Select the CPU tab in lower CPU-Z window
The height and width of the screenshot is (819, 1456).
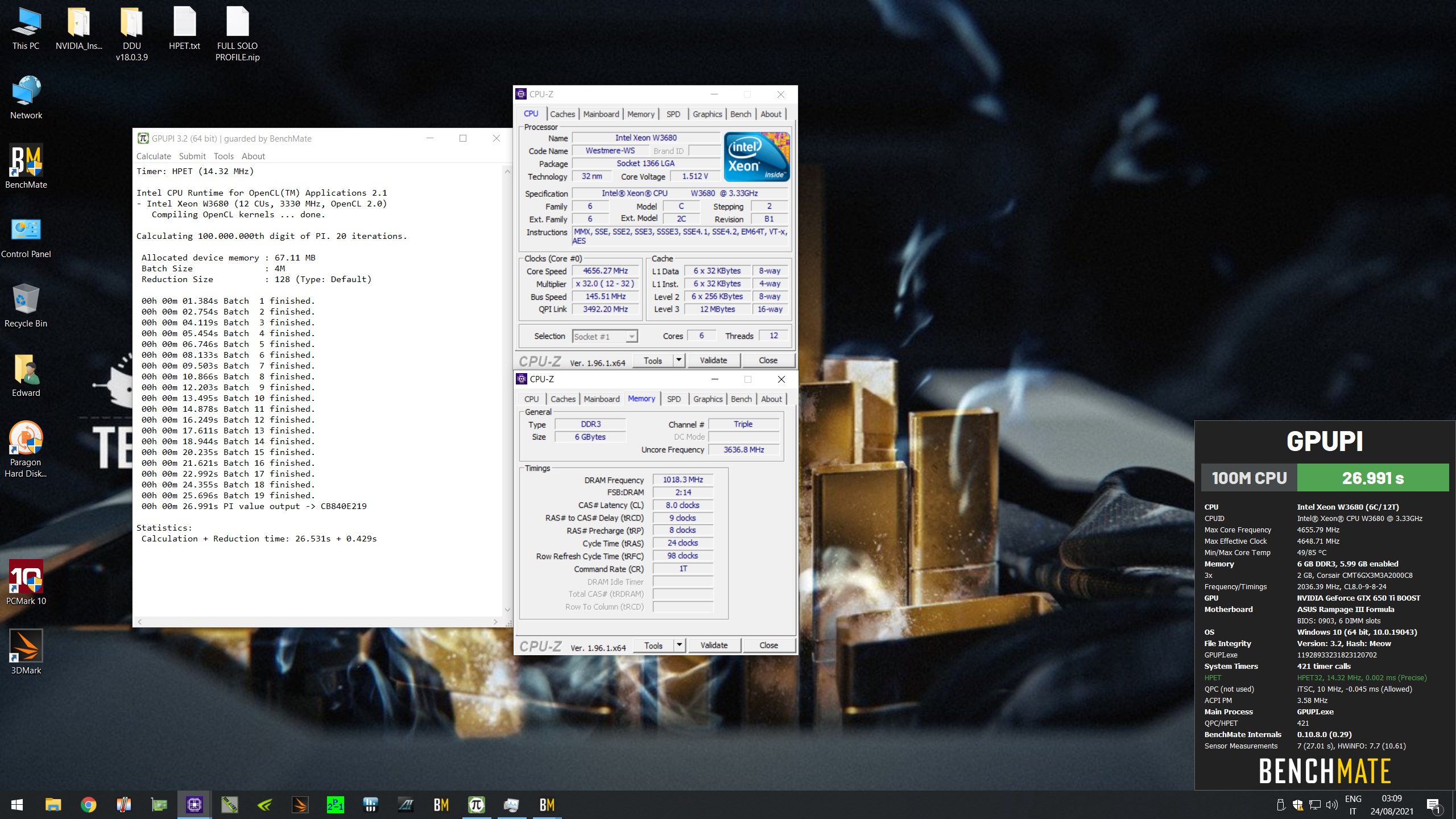tap(531, 399)
